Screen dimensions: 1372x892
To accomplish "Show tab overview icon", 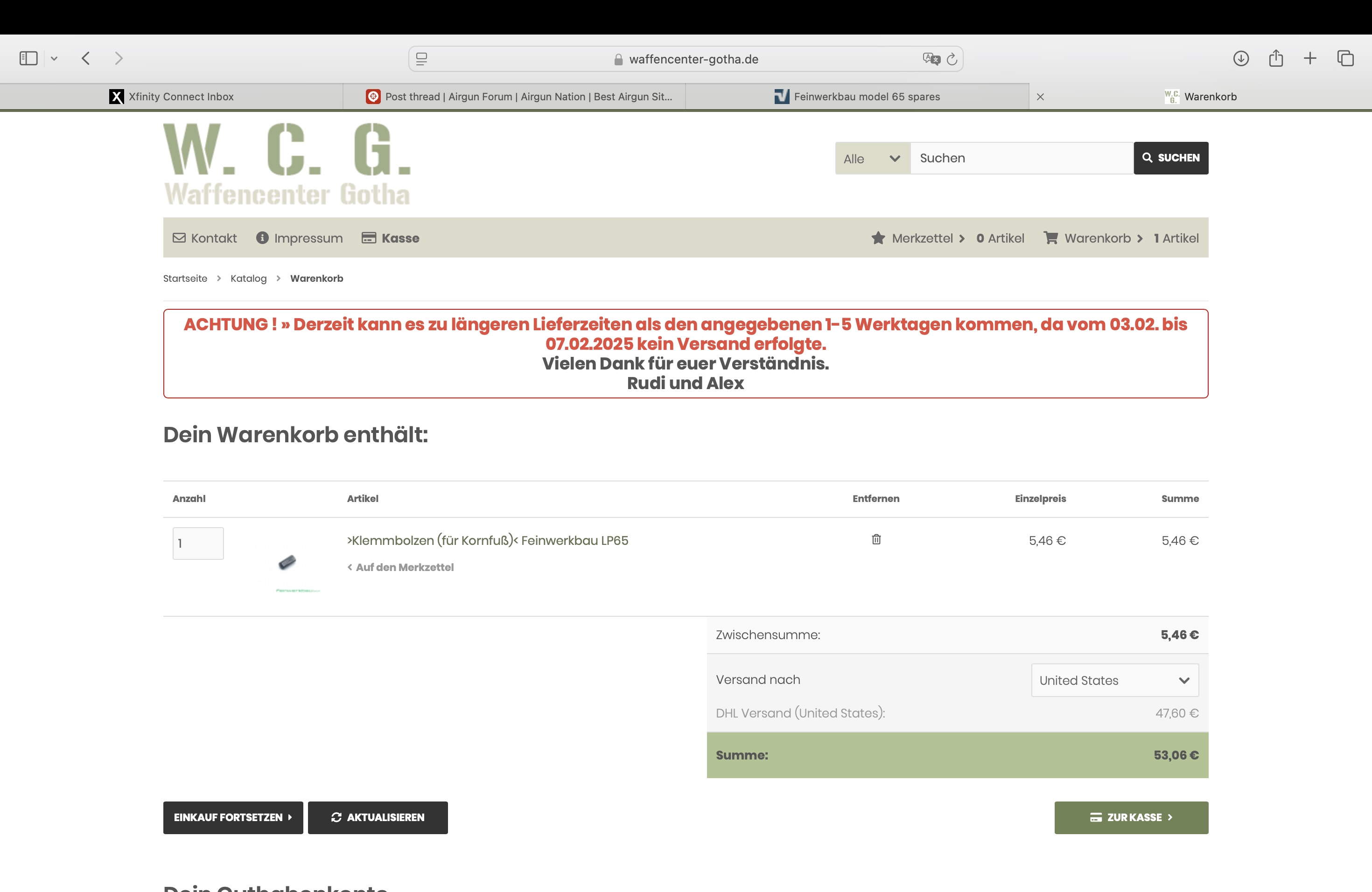I will tap(1345, 58).
